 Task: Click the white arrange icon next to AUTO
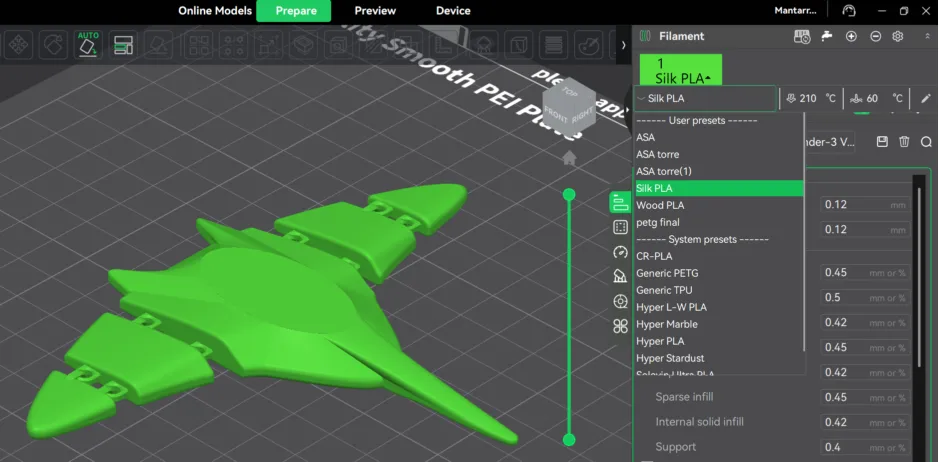123,44
